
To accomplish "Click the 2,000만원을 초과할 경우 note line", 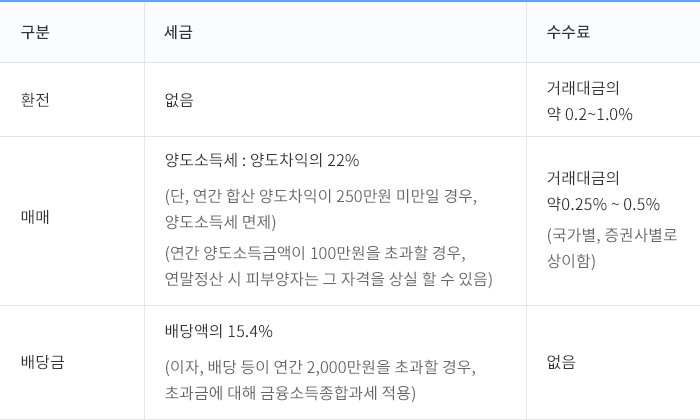I will (x=321, y=367).
